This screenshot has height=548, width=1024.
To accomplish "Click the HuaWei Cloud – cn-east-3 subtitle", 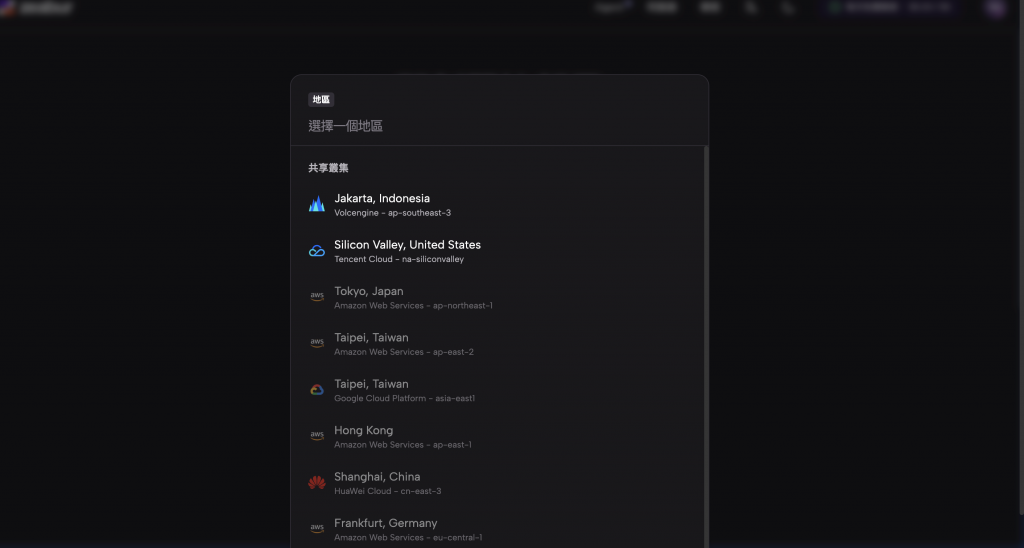I will tap(388, 491).
